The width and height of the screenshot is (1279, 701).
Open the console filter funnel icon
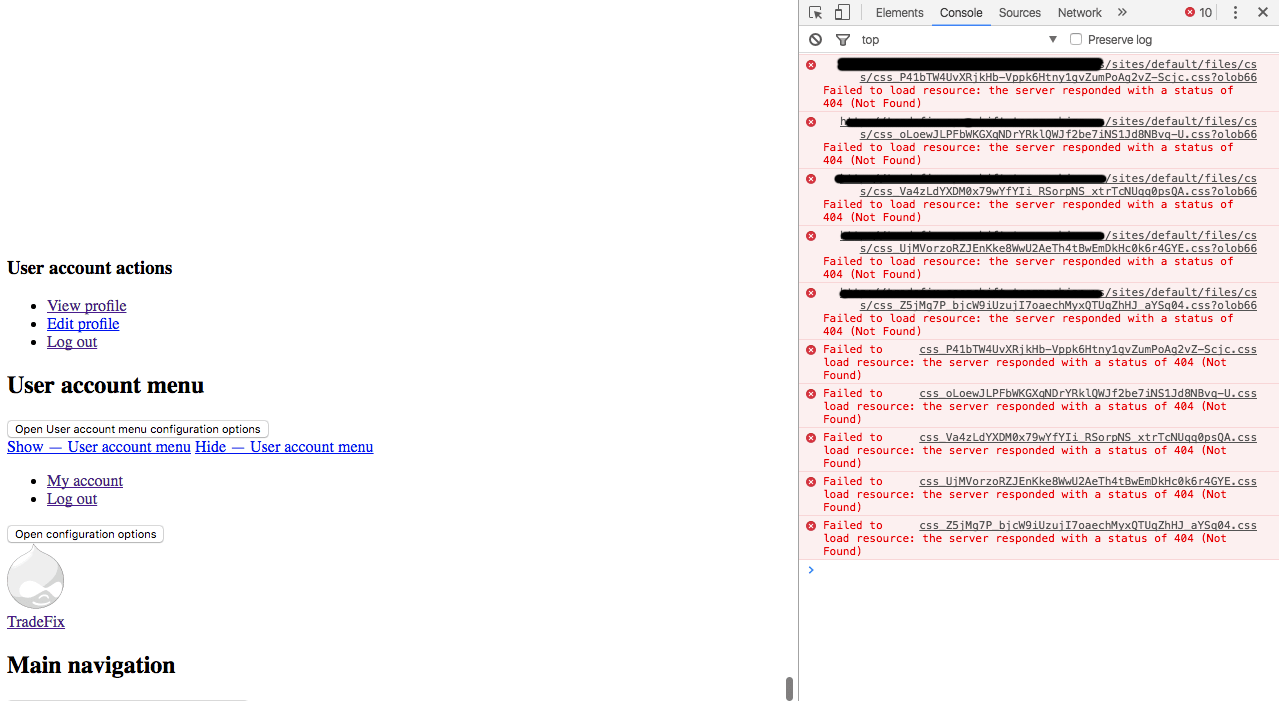click(x=843, y=40)
